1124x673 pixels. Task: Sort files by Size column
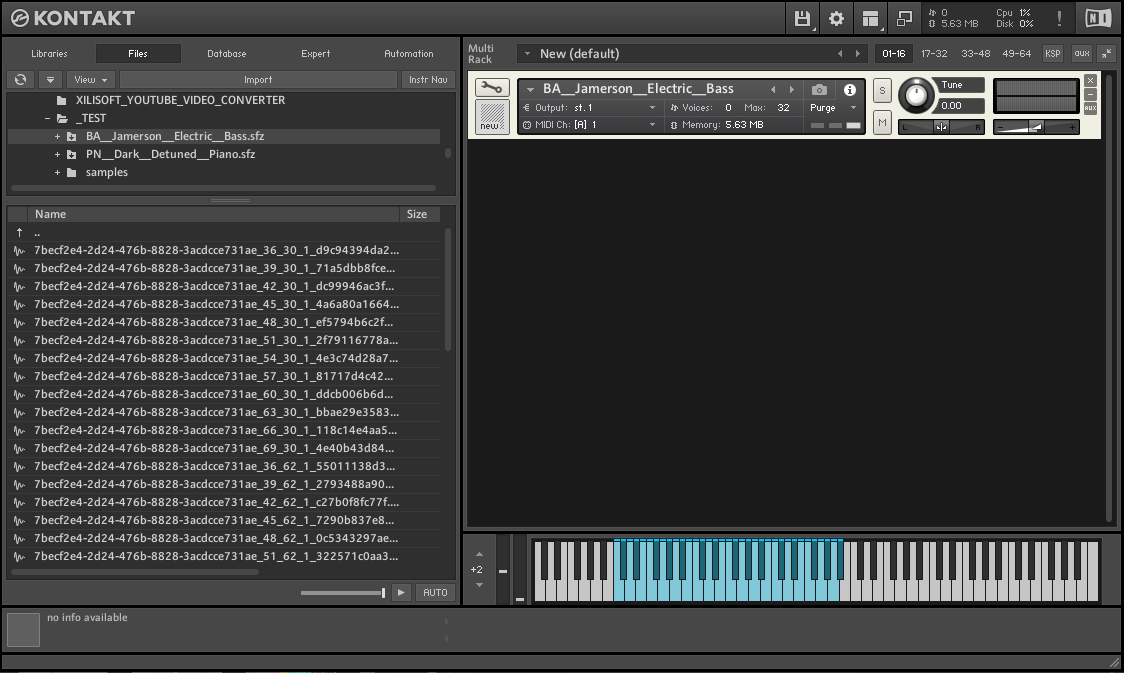coord(419,214)
